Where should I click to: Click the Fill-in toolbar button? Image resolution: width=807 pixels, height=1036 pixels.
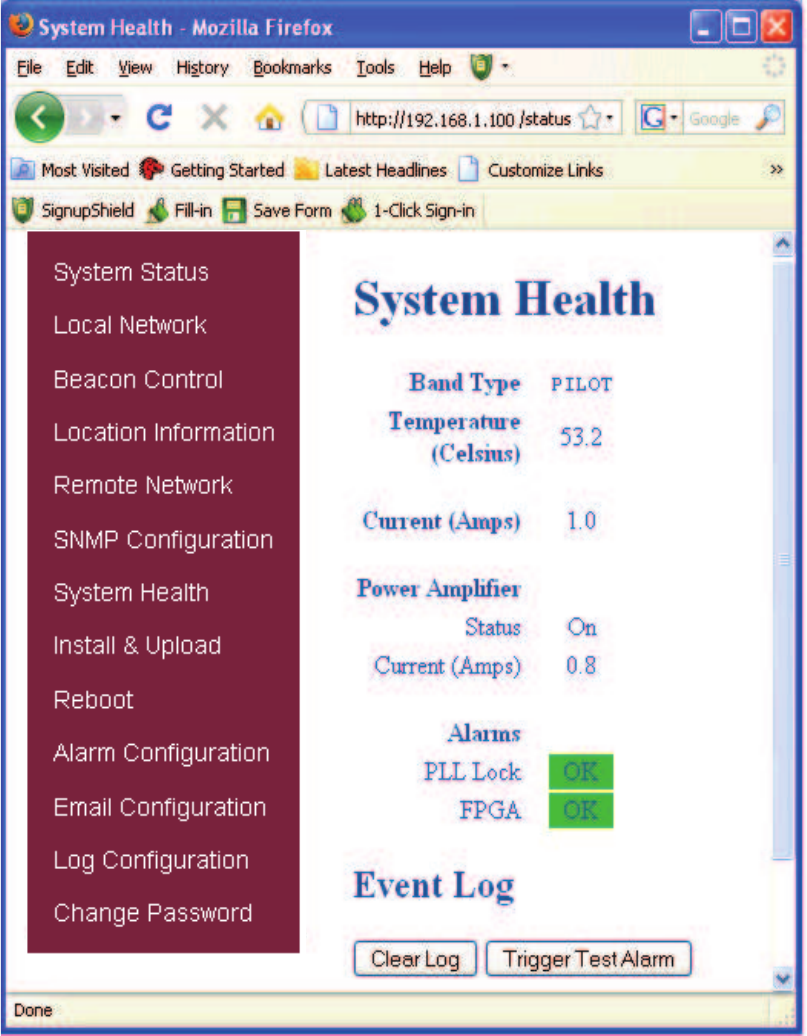(179, 211)
